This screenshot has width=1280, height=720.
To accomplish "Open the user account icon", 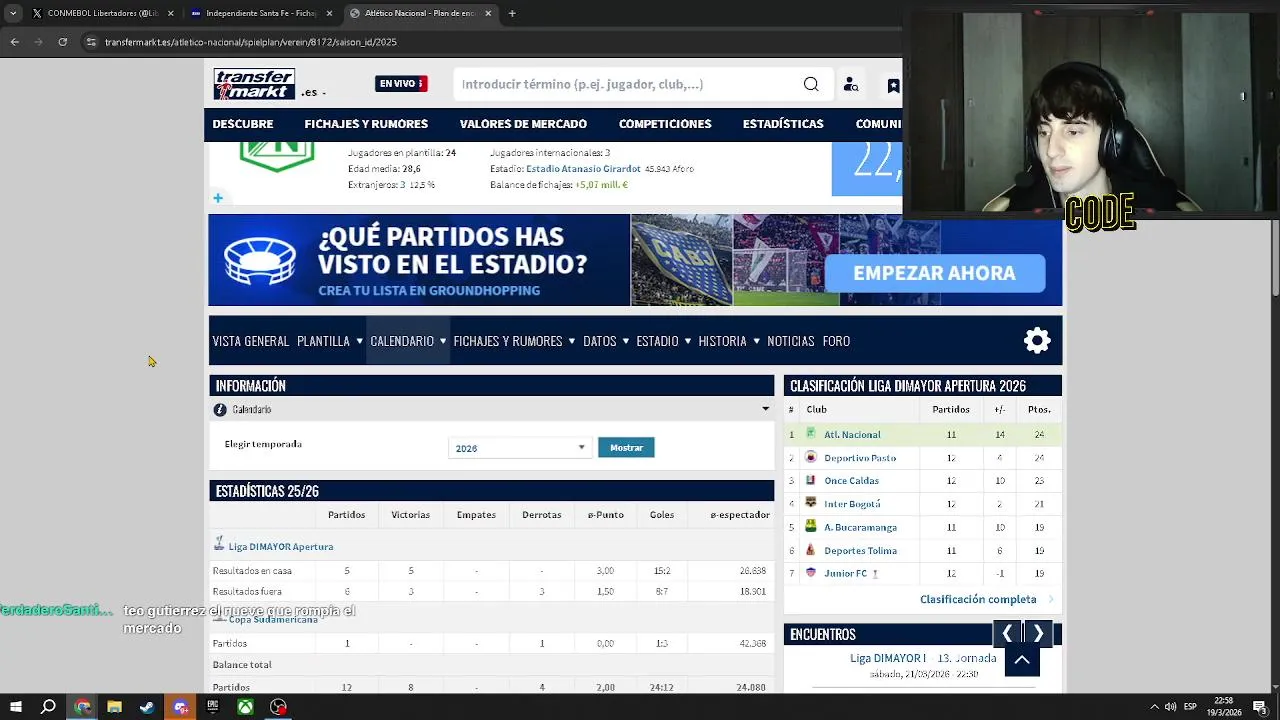I will pos(851,85).
